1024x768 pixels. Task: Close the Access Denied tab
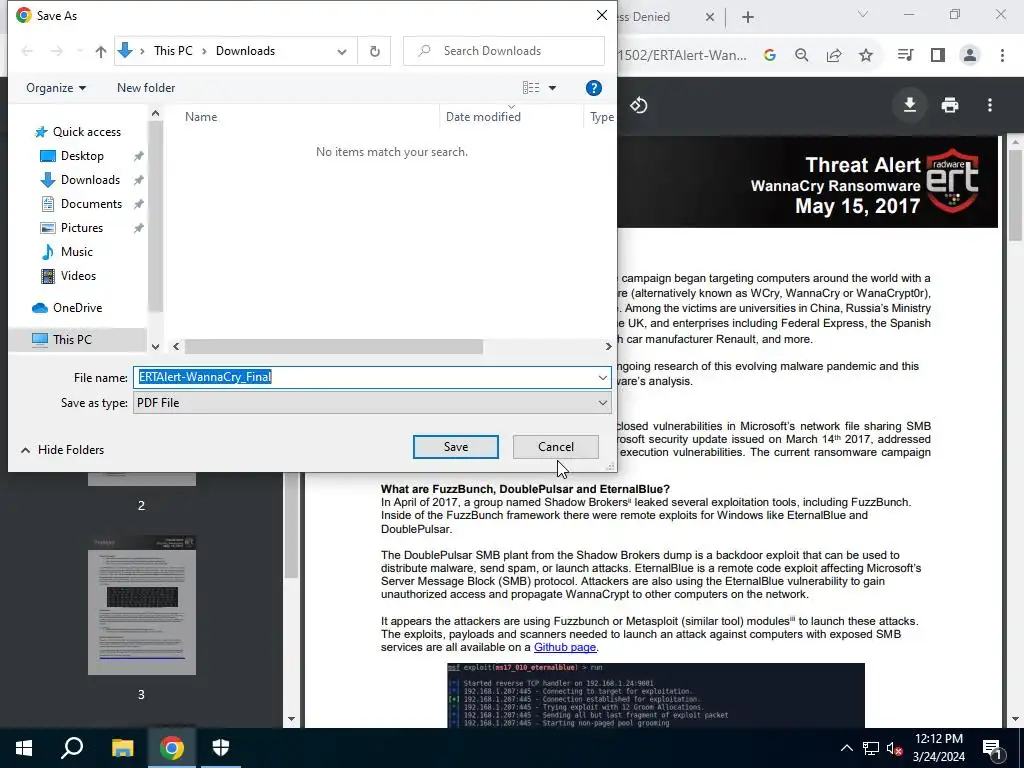pos(710,18)
